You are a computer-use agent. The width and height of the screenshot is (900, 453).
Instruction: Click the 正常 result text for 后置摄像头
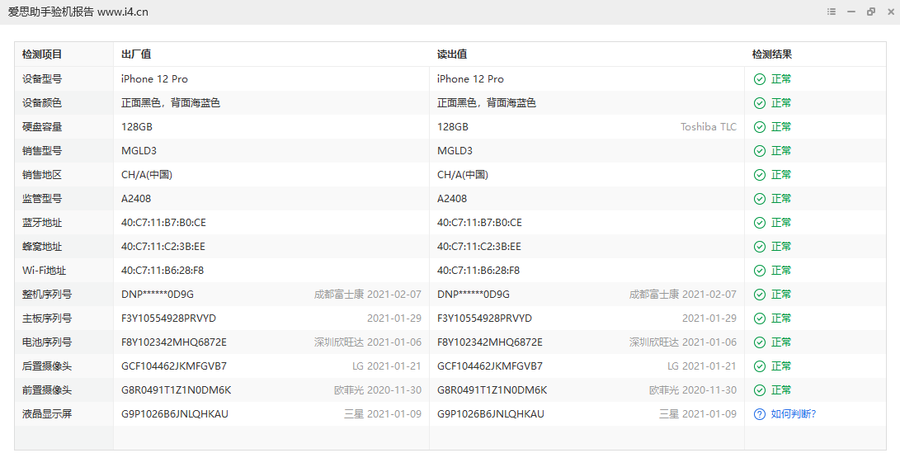tap(781, 366)
